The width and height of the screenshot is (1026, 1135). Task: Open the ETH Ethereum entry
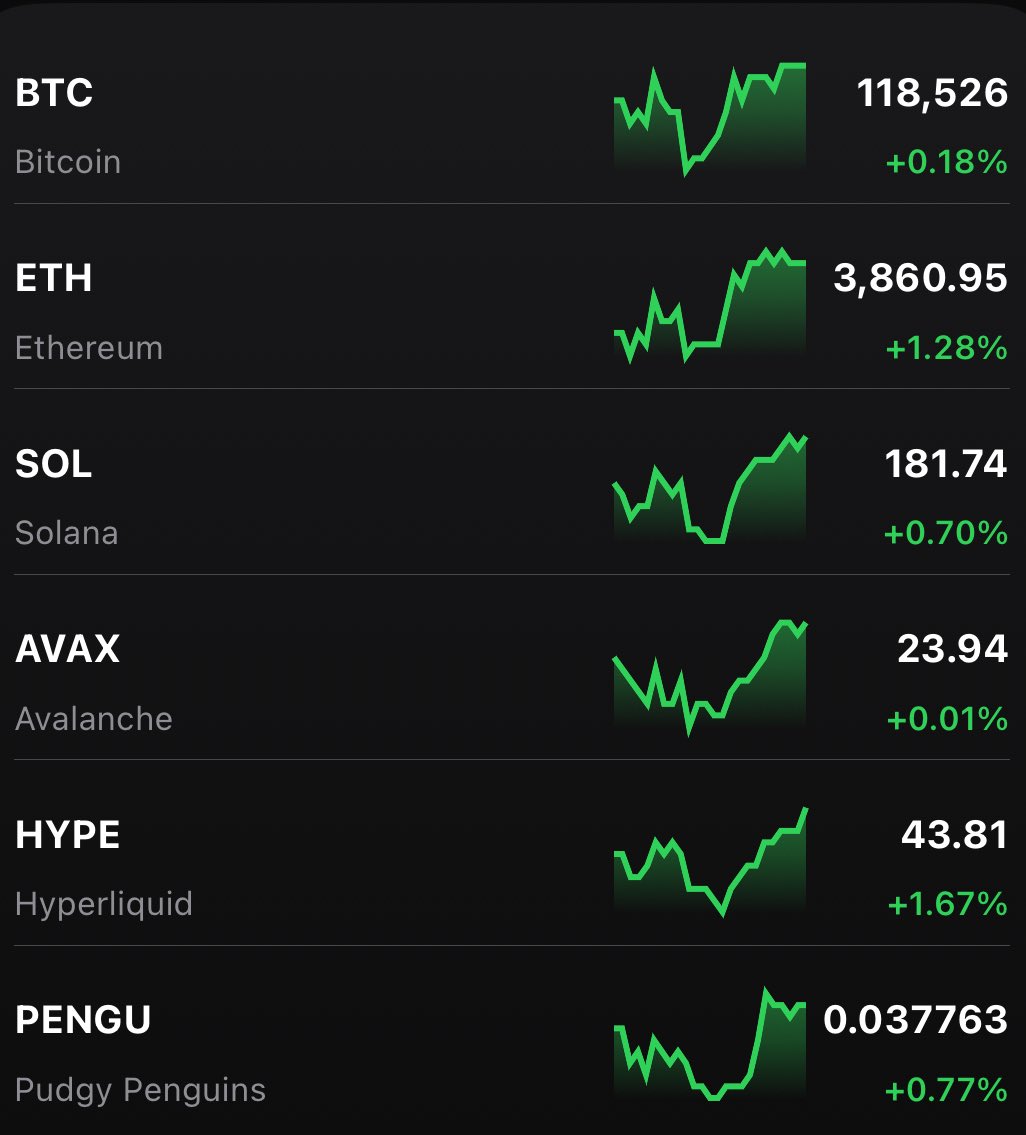tap(513, 296)
